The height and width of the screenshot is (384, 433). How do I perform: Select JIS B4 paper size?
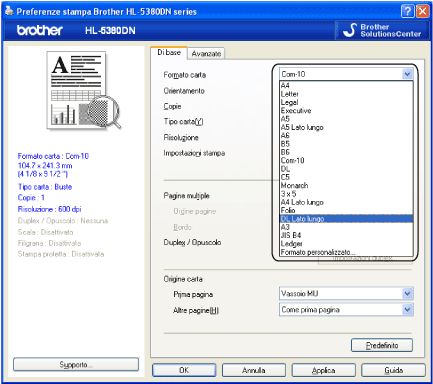pos(346,235)
